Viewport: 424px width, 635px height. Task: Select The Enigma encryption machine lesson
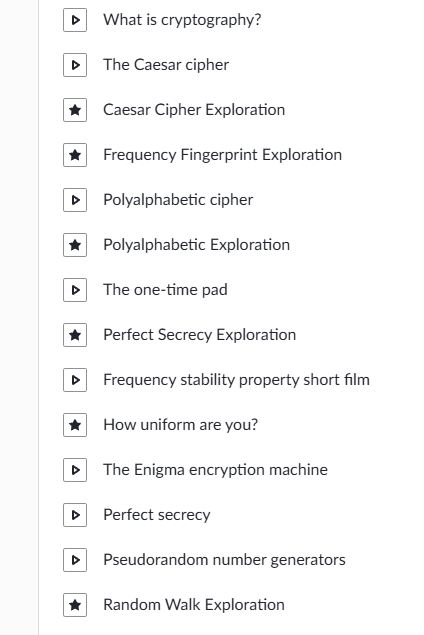(x=215, y=470)
